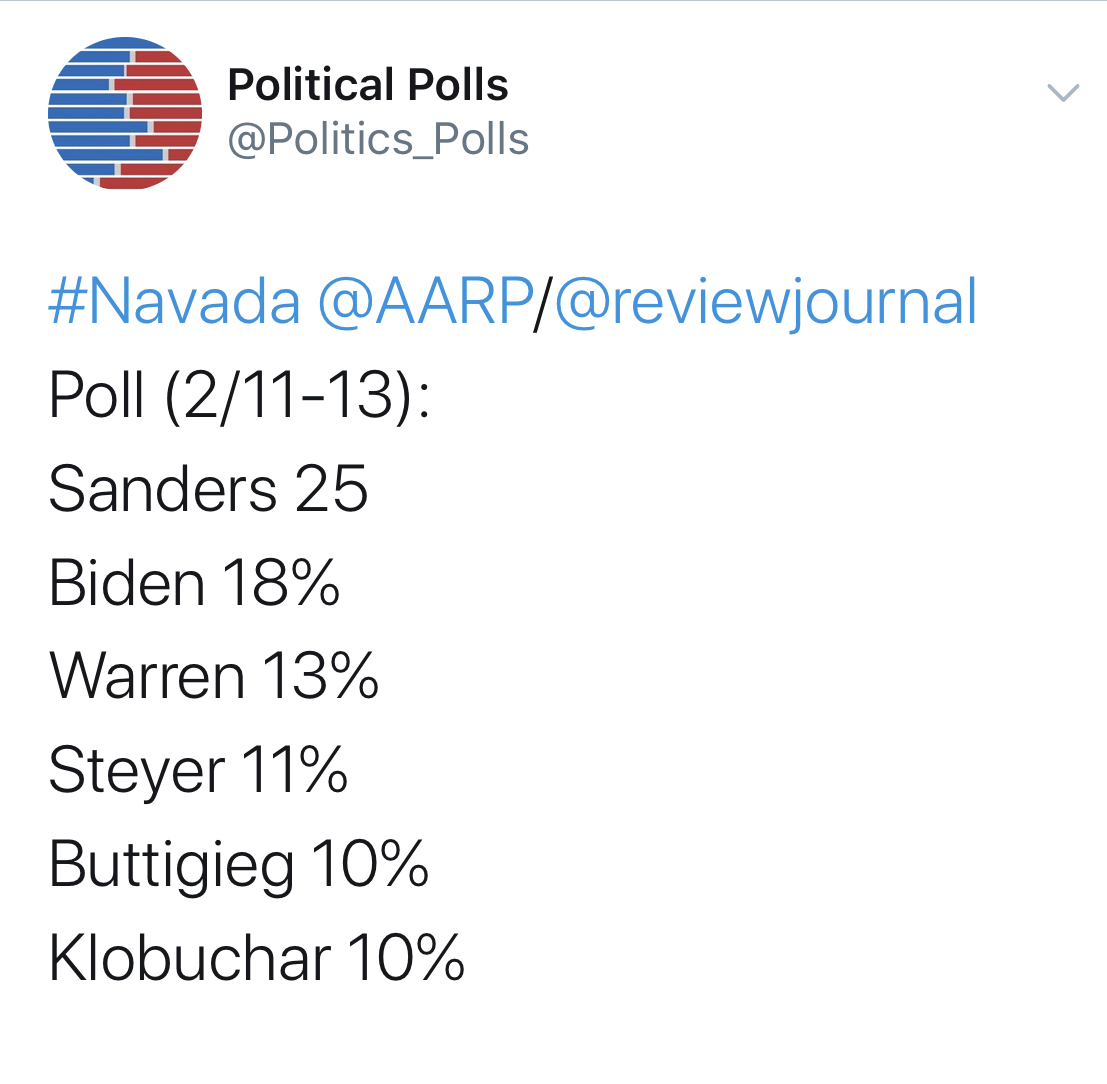
Task: Visit the @Politics_Polls handle
Action: coord(378,139)
